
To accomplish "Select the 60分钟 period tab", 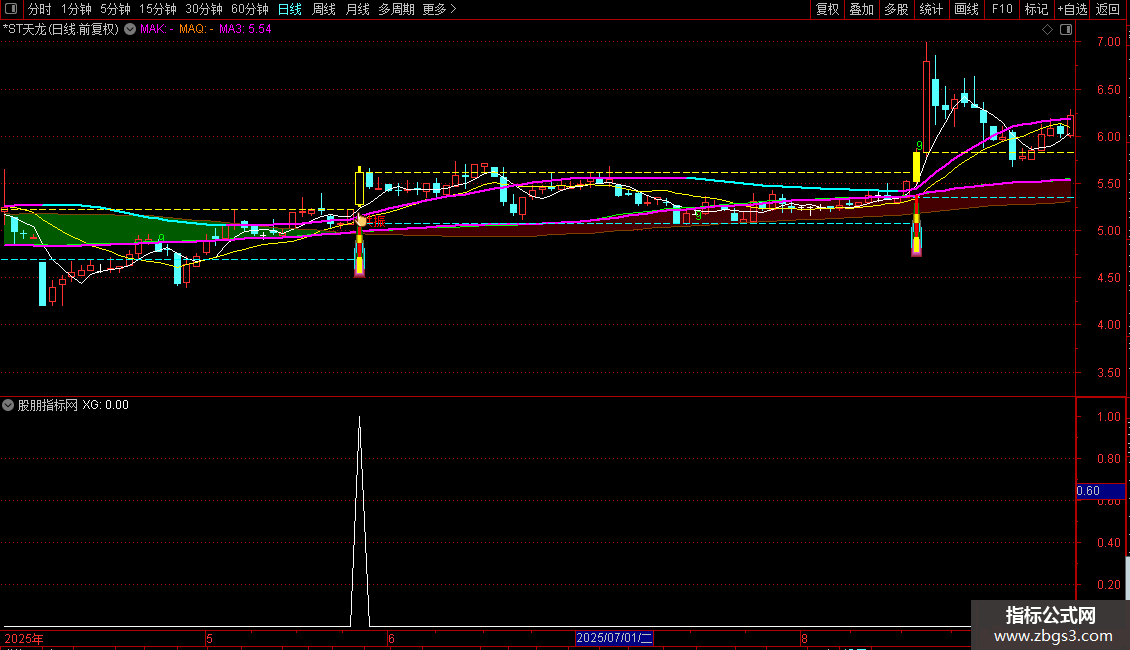I will 249,9.
